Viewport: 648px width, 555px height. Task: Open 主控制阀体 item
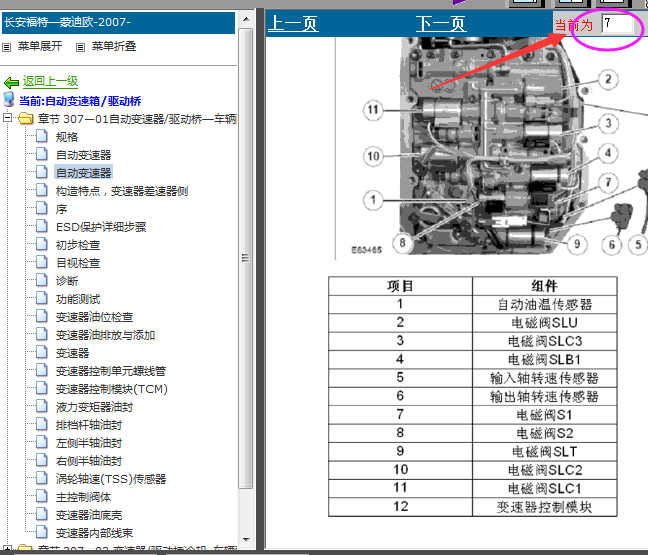(x=83, y=497)
